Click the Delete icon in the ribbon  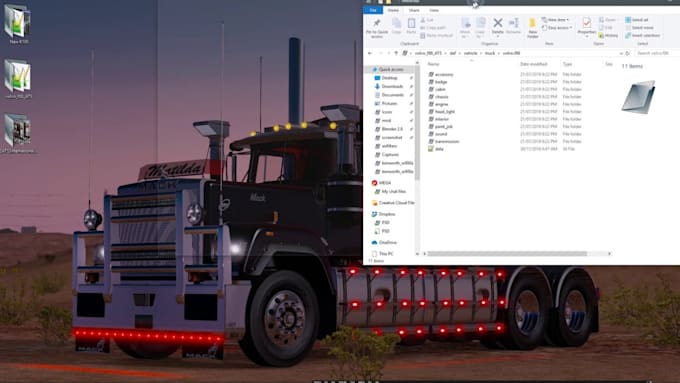tap(497, 26)
